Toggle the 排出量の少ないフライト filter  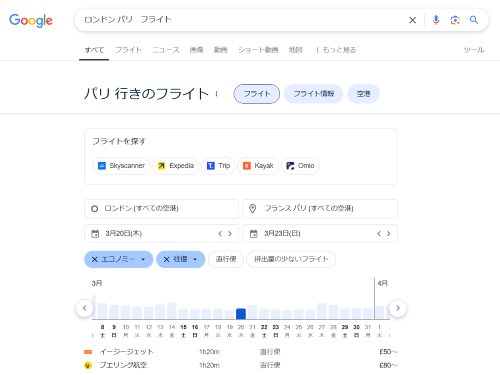[x=291, y=259]
